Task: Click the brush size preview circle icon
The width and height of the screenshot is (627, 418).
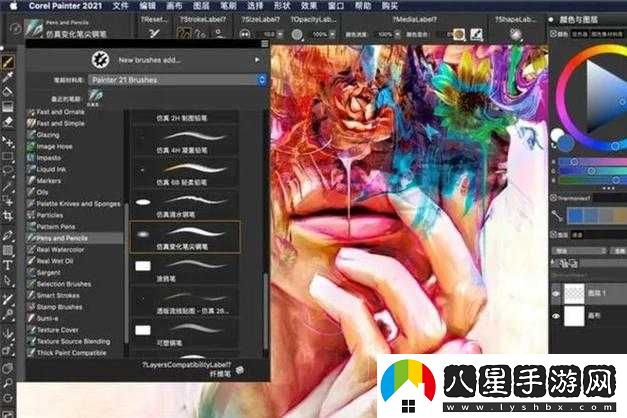Action: pos(245,34)
